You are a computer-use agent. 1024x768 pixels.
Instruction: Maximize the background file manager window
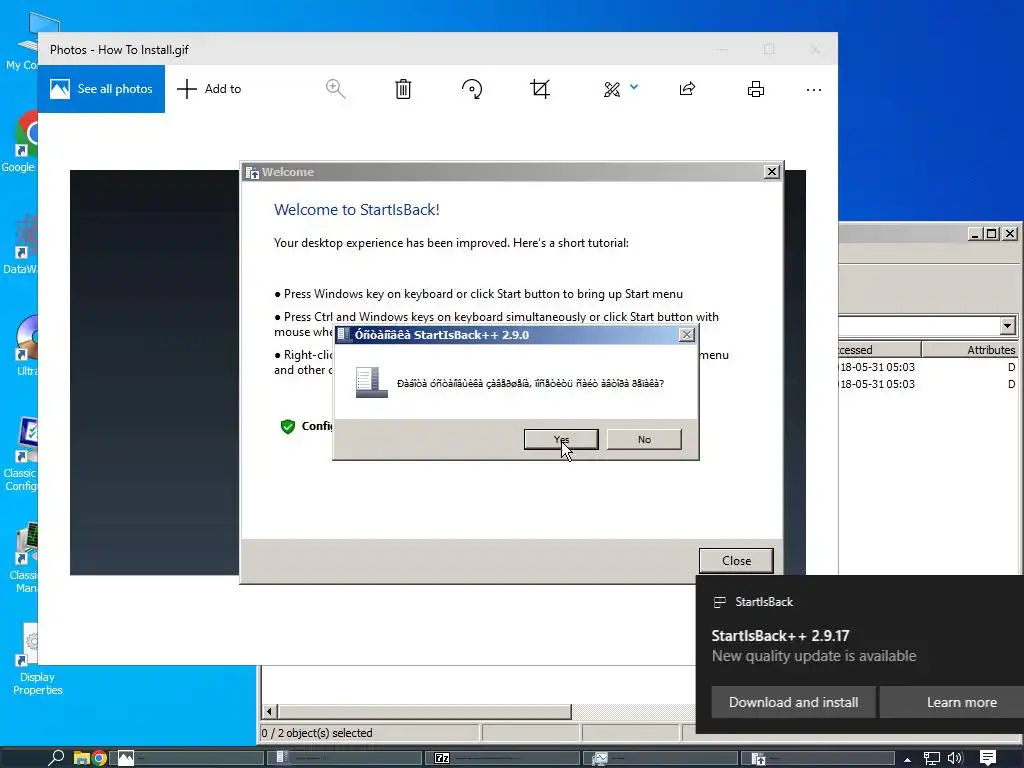click(x=991, y=233)
